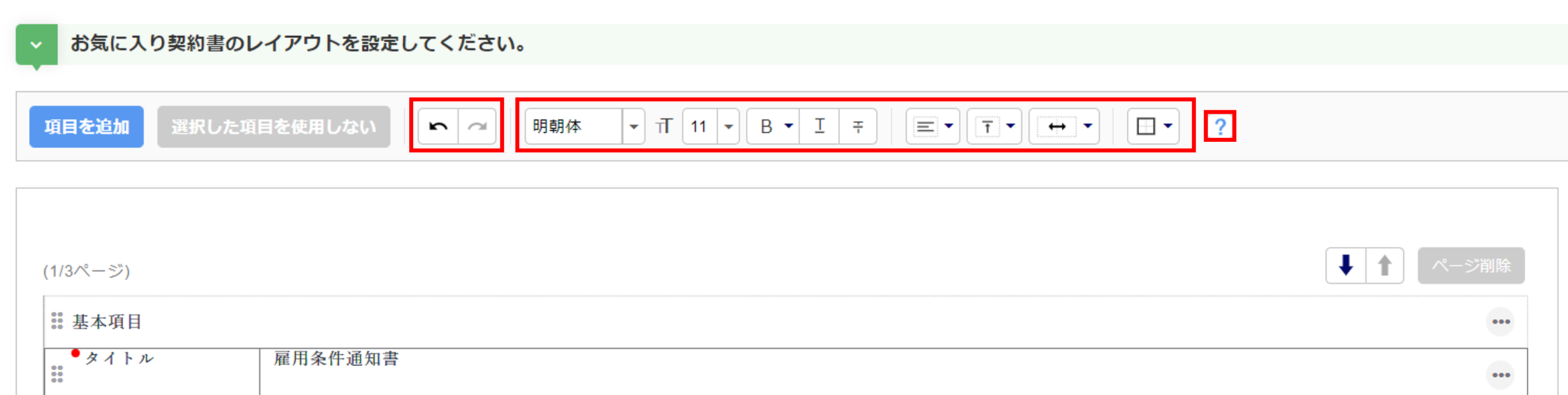Collapse the green chevron instruction banner

pyautogui.click(x=36, y=44)
